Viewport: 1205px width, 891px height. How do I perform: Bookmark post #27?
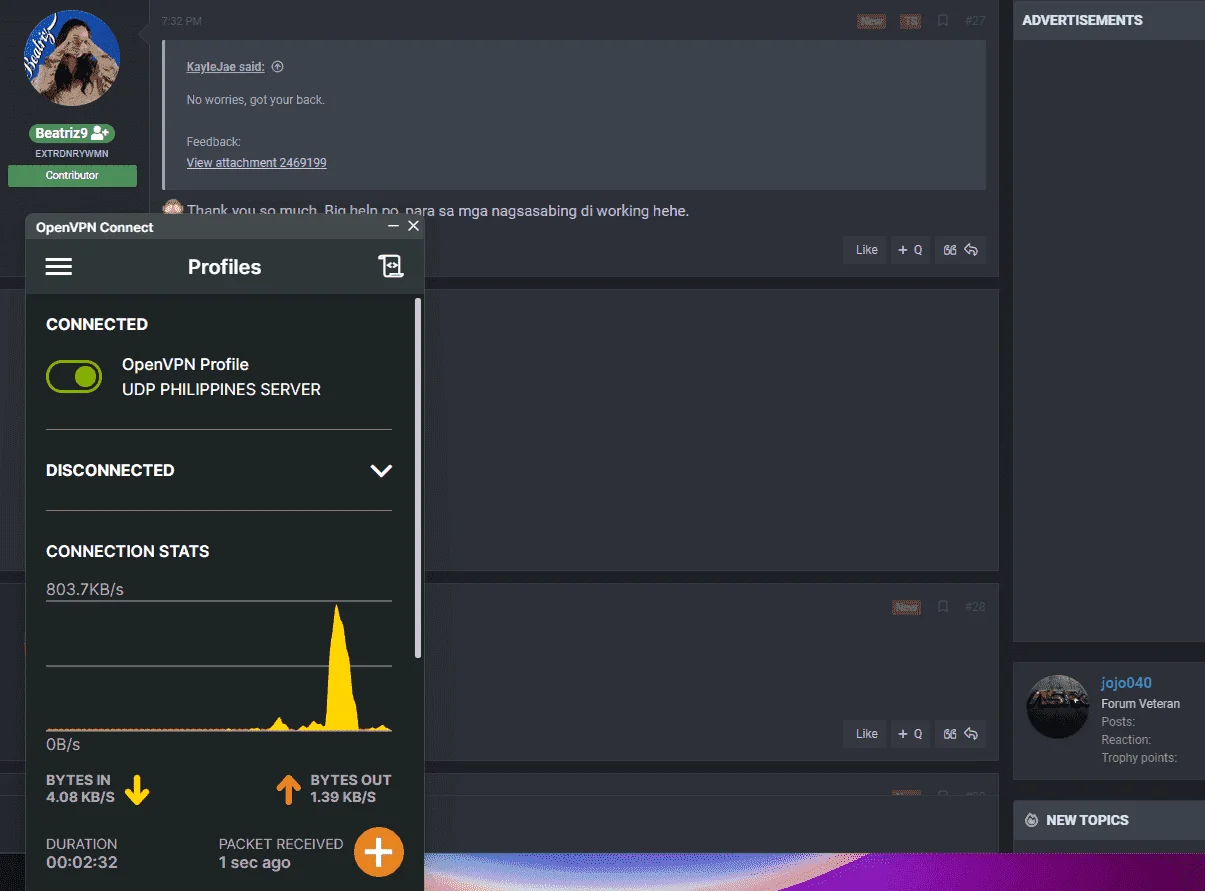942,21
